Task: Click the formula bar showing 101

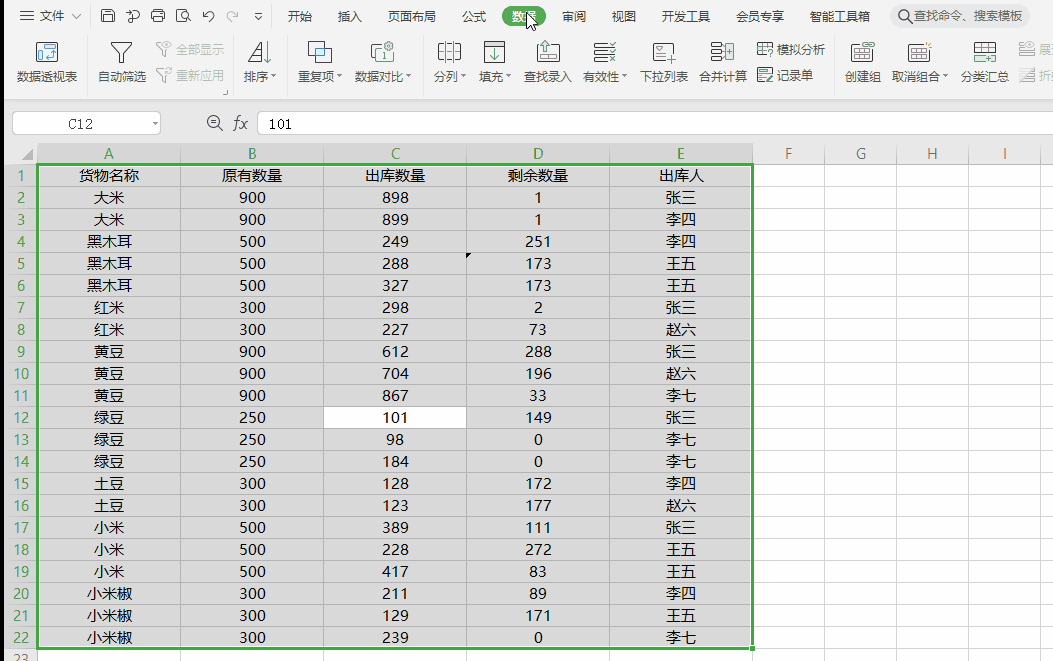Action: (x=655, y=124)
